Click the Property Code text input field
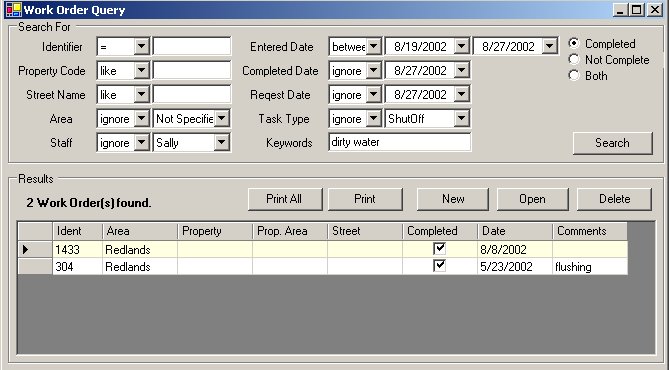Screen dimensions: 669x370 [192, 70]
